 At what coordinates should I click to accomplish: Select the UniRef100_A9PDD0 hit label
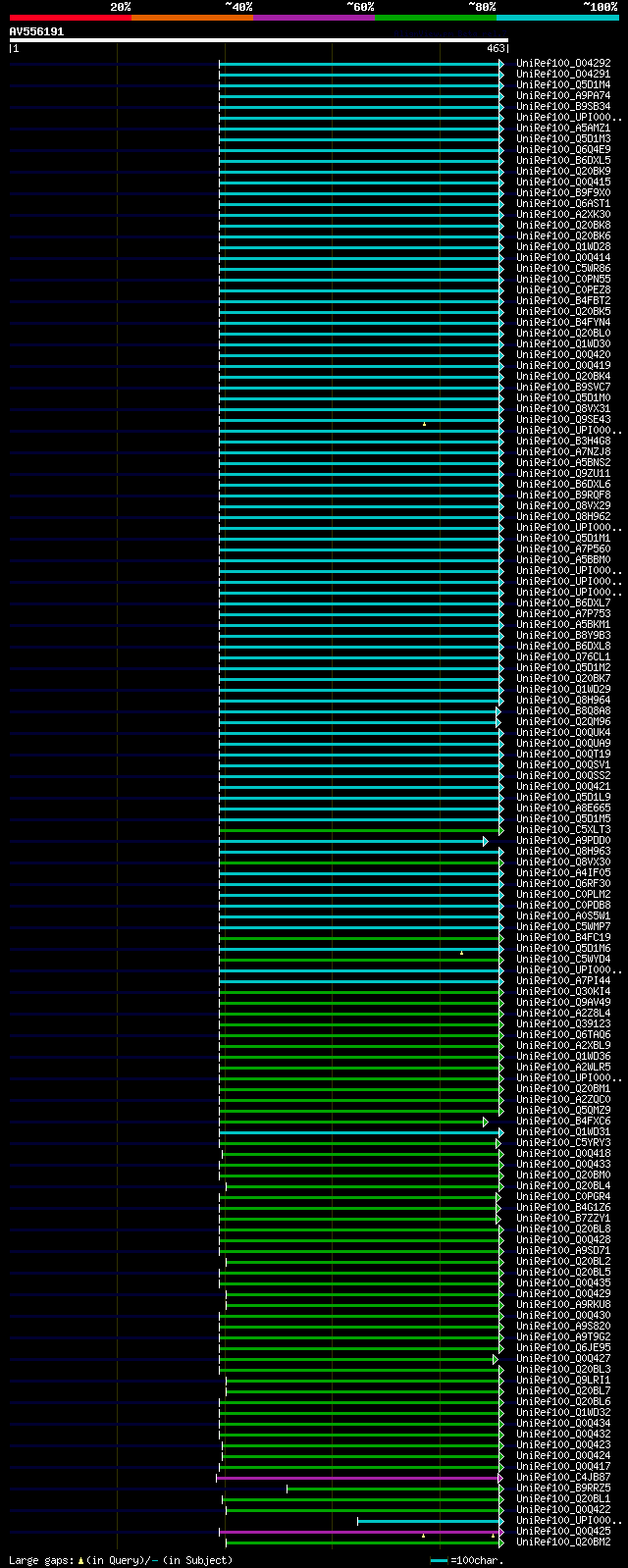(x=563, y=841)
